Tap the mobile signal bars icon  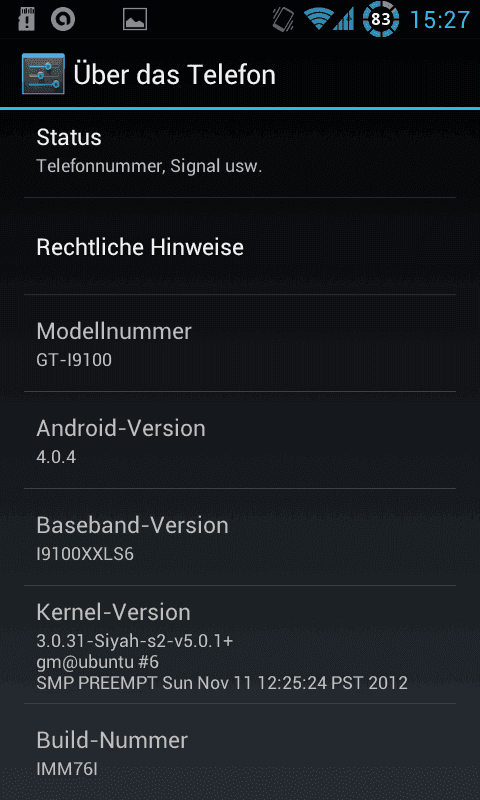click(344, 19)
